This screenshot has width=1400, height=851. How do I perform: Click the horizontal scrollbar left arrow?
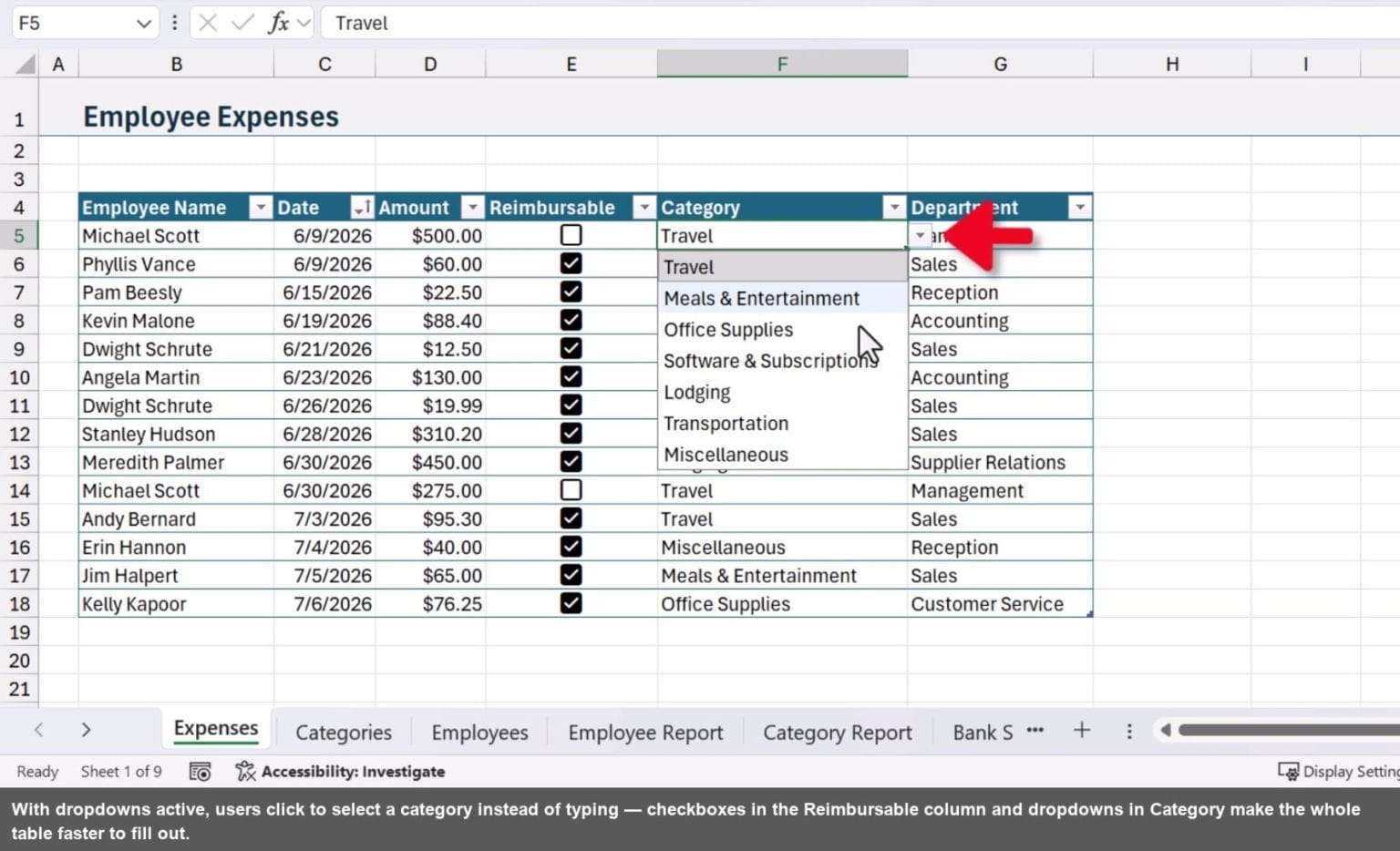click(x=1165, y=730)
